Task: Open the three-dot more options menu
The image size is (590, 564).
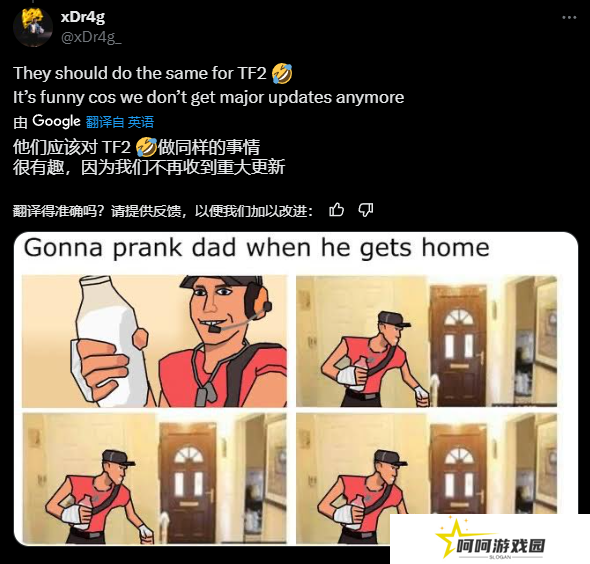Action: point(569,18)
